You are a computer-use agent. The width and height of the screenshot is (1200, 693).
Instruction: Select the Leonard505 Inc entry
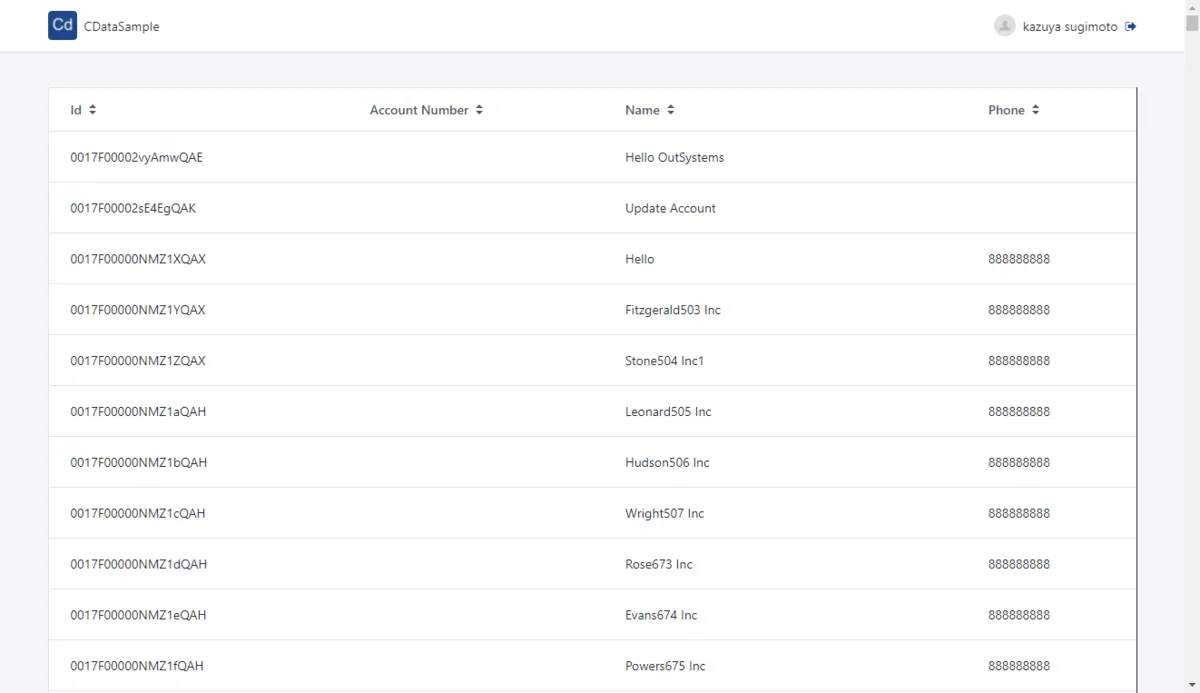click(x=668, y=412)
